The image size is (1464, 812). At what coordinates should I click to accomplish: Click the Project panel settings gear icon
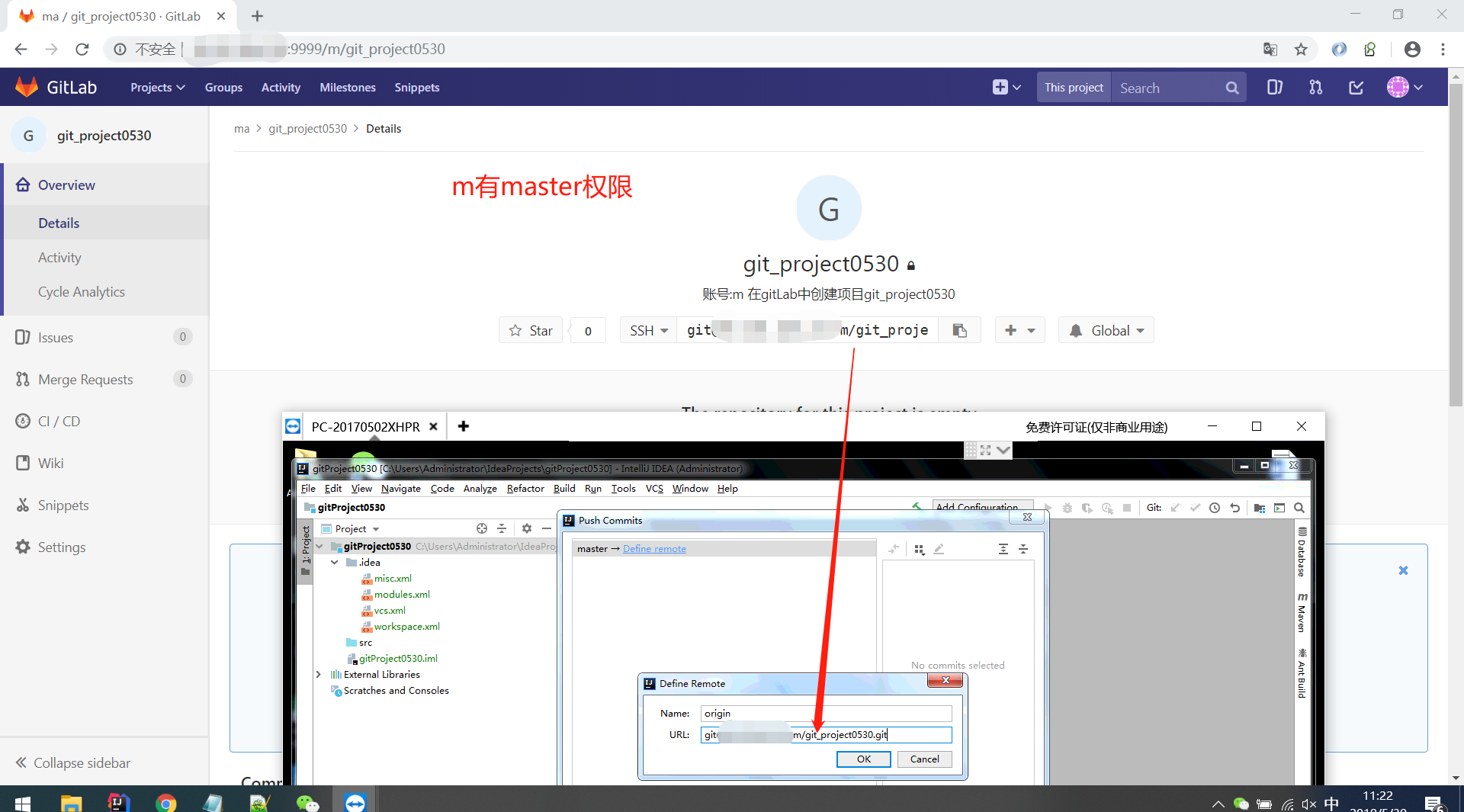pyautogui.click(x=526, y=528)
